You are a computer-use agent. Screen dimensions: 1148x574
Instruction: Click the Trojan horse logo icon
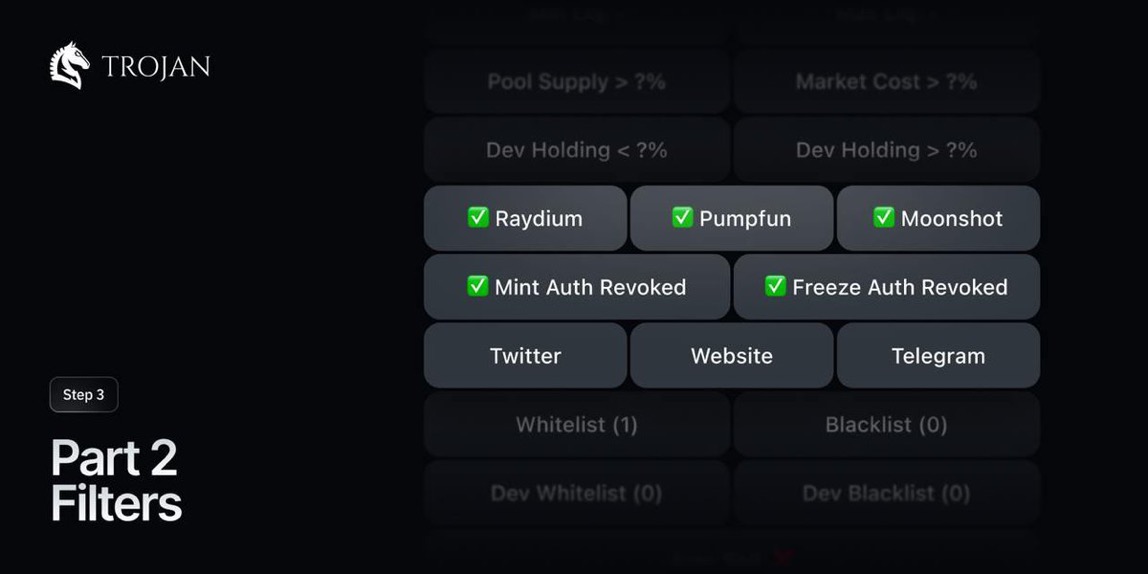(69, 66)
